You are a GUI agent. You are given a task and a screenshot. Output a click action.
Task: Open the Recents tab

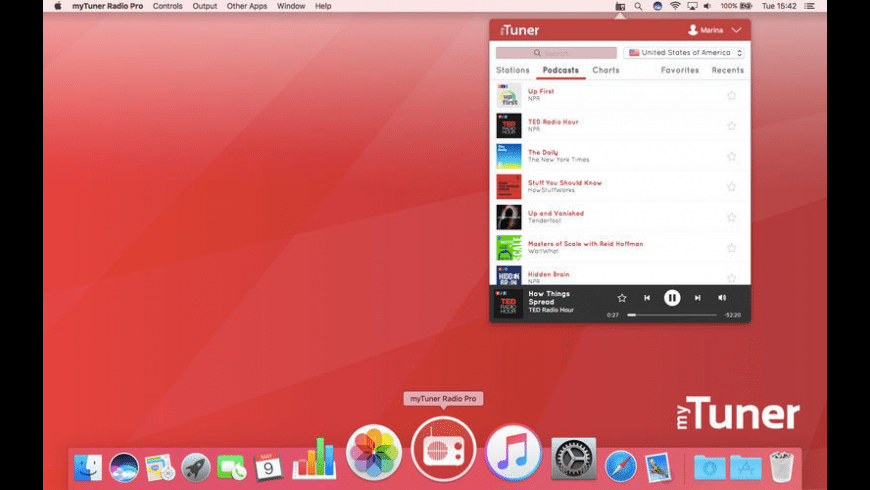pyautogui.click(x=727, y=70)
